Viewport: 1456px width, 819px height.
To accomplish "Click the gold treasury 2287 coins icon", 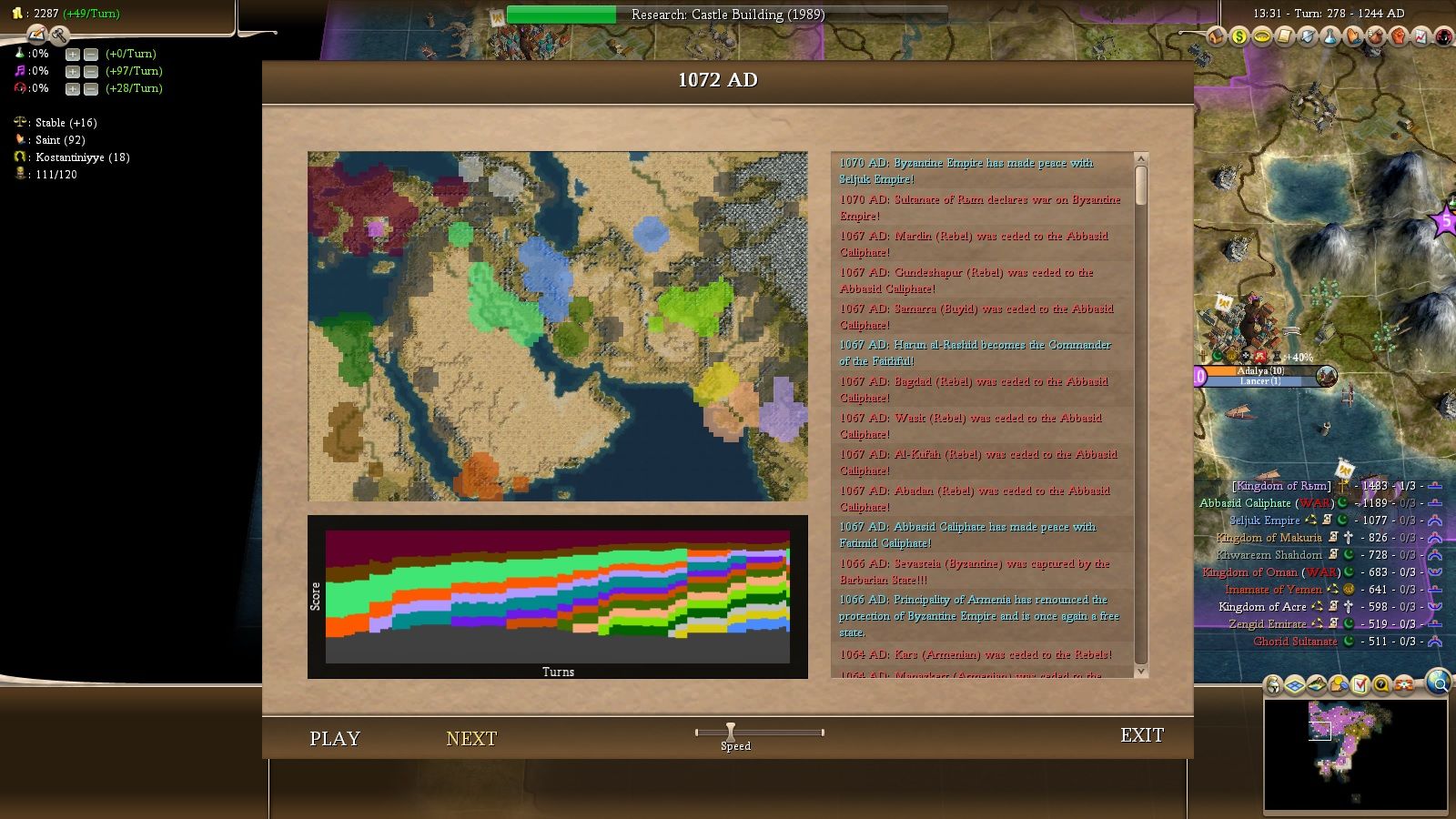I will click(x=17, y=13).
